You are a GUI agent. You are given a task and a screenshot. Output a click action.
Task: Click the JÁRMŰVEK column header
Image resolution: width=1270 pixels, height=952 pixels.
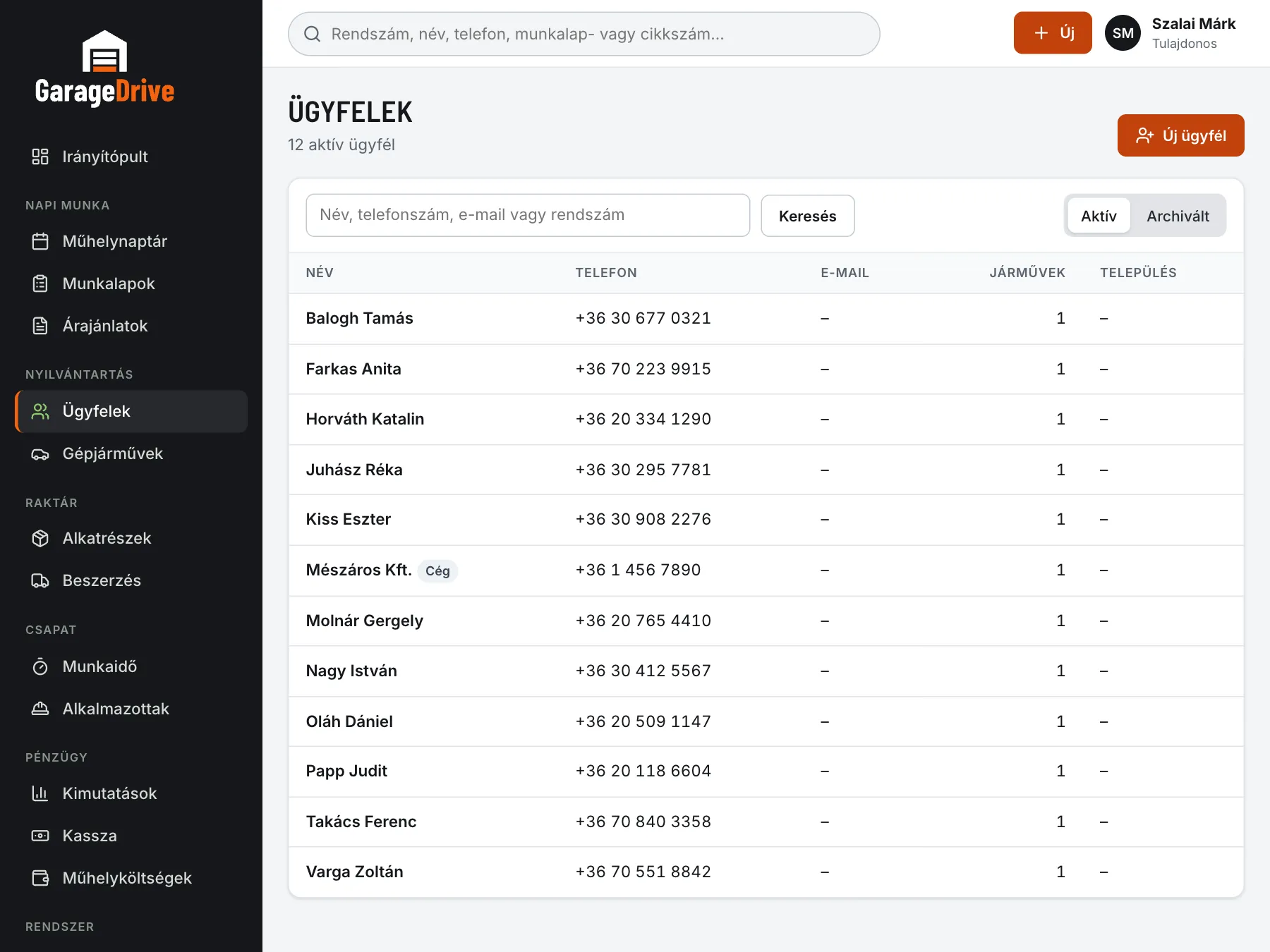pyautogui.click(x=1027, y=273)
